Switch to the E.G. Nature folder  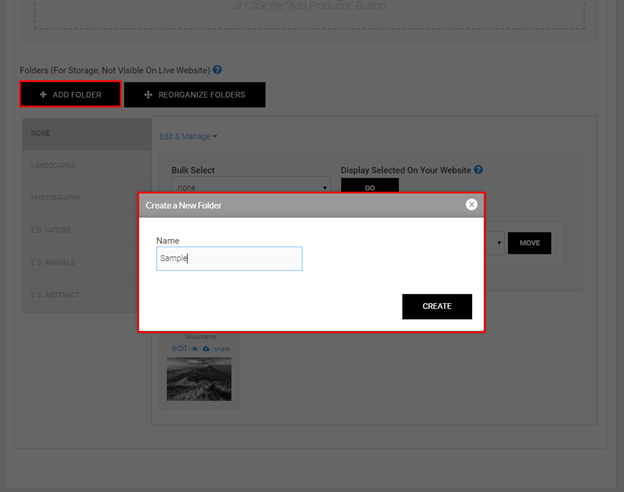point(86,230)
